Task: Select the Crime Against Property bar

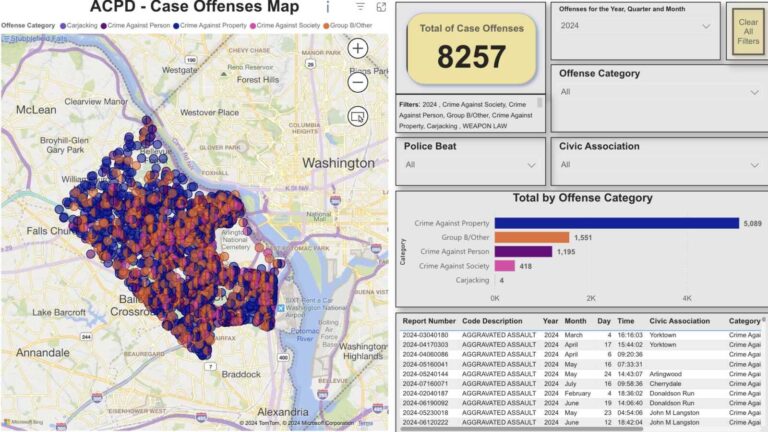Action: (617, 223)
